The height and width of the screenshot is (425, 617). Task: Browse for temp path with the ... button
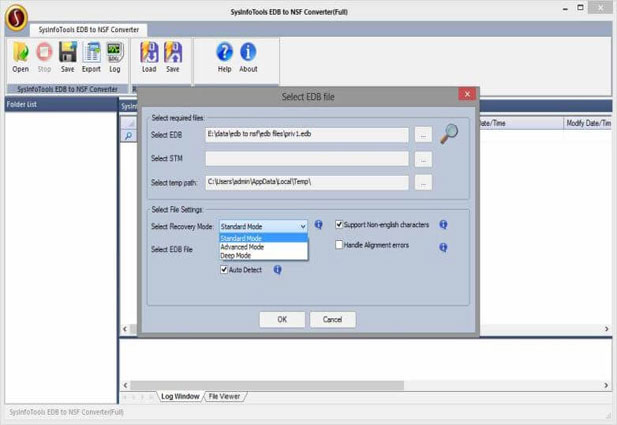(423, 183)
